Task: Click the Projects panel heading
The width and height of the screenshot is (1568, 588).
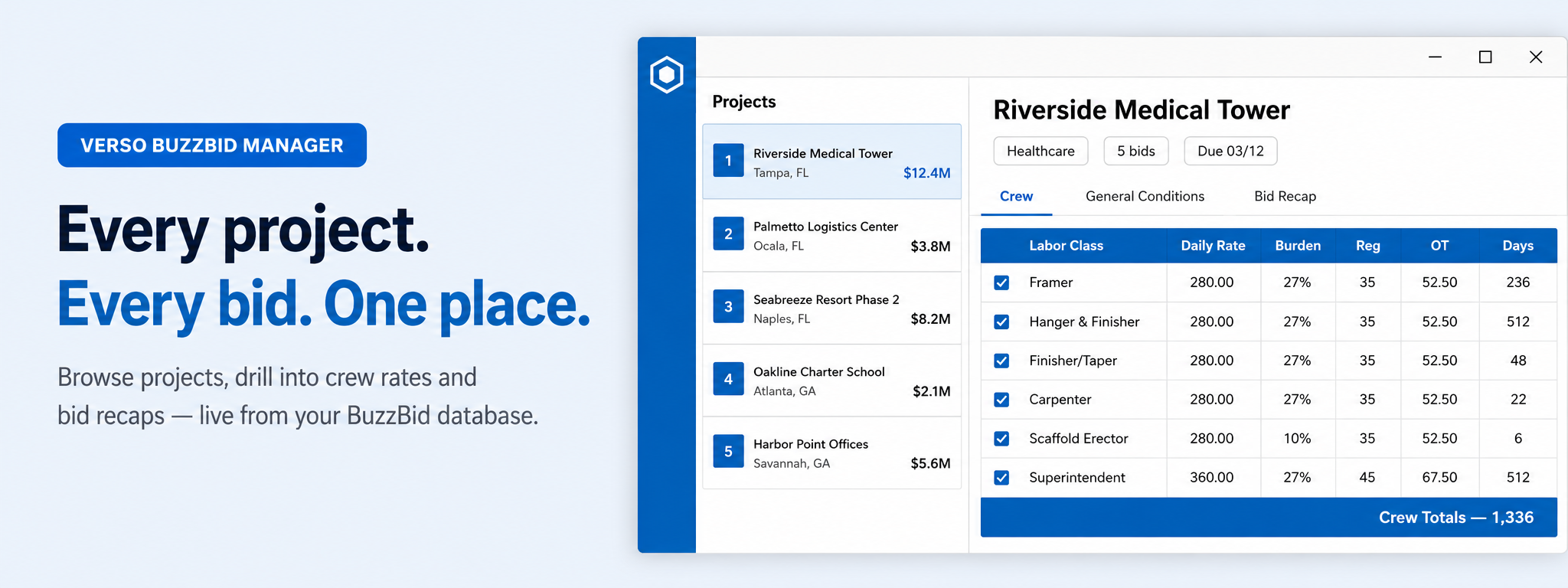Action: [743, 102]
